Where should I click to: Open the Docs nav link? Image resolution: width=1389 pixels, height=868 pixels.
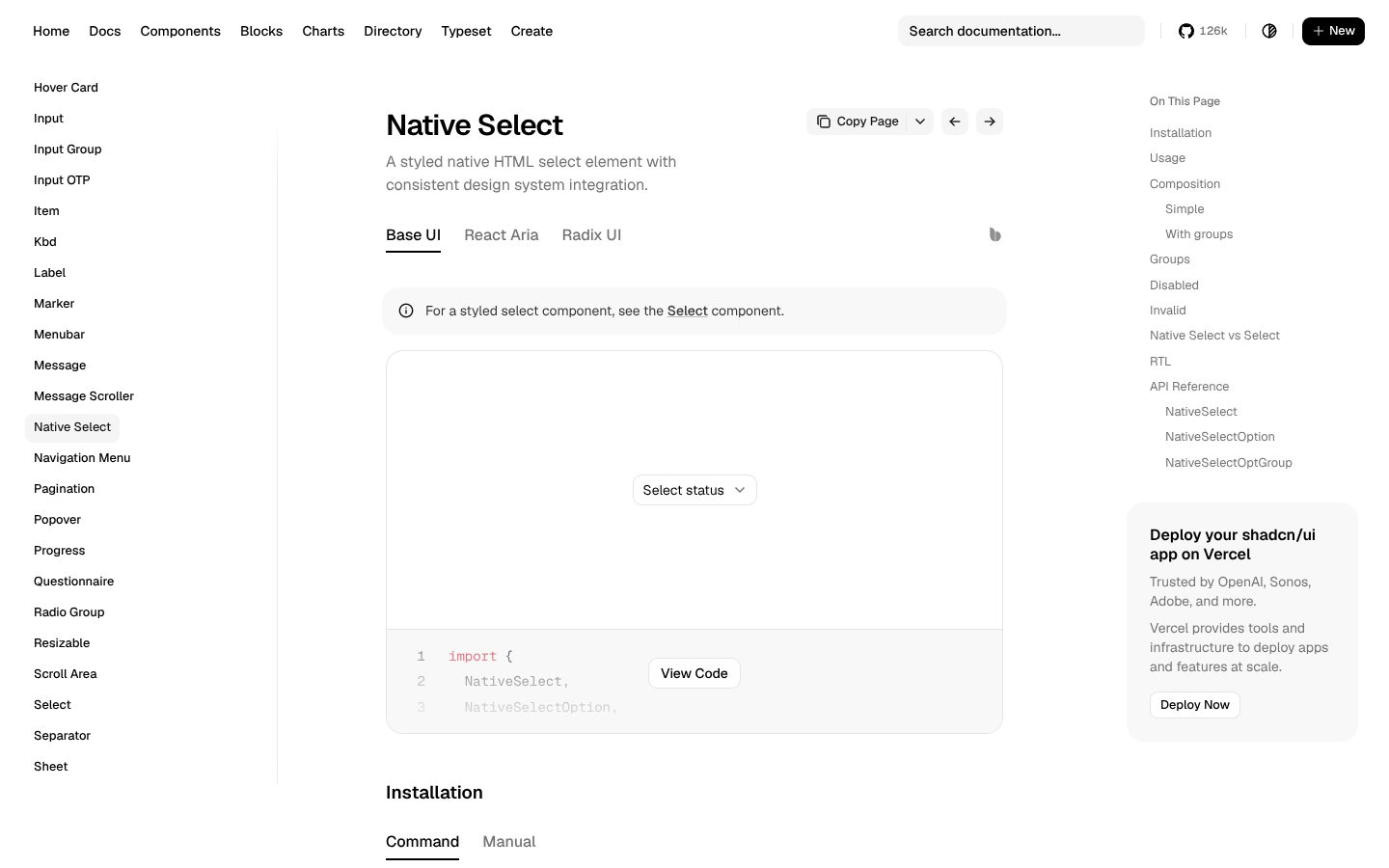coord(105,31)
